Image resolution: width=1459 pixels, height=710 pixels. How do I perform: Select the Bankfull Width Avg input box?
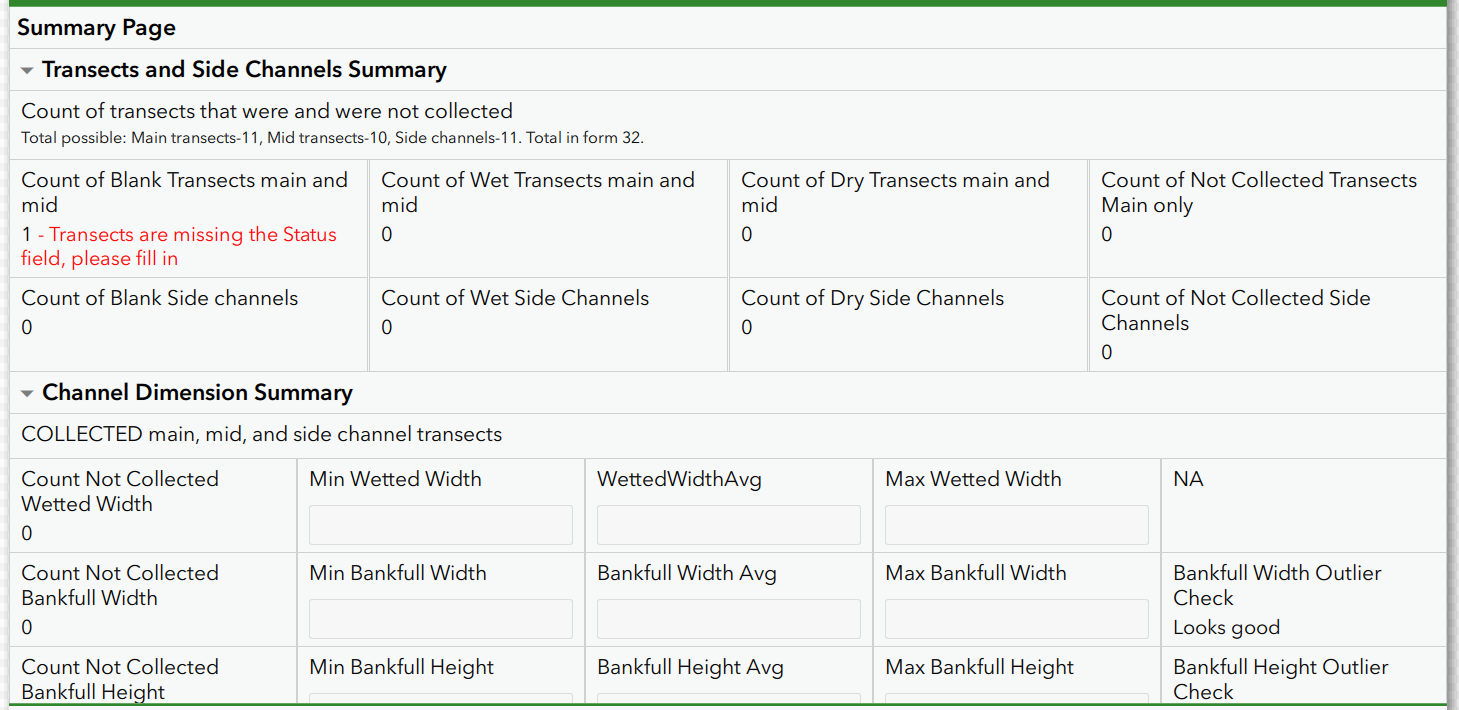point(728,619)
